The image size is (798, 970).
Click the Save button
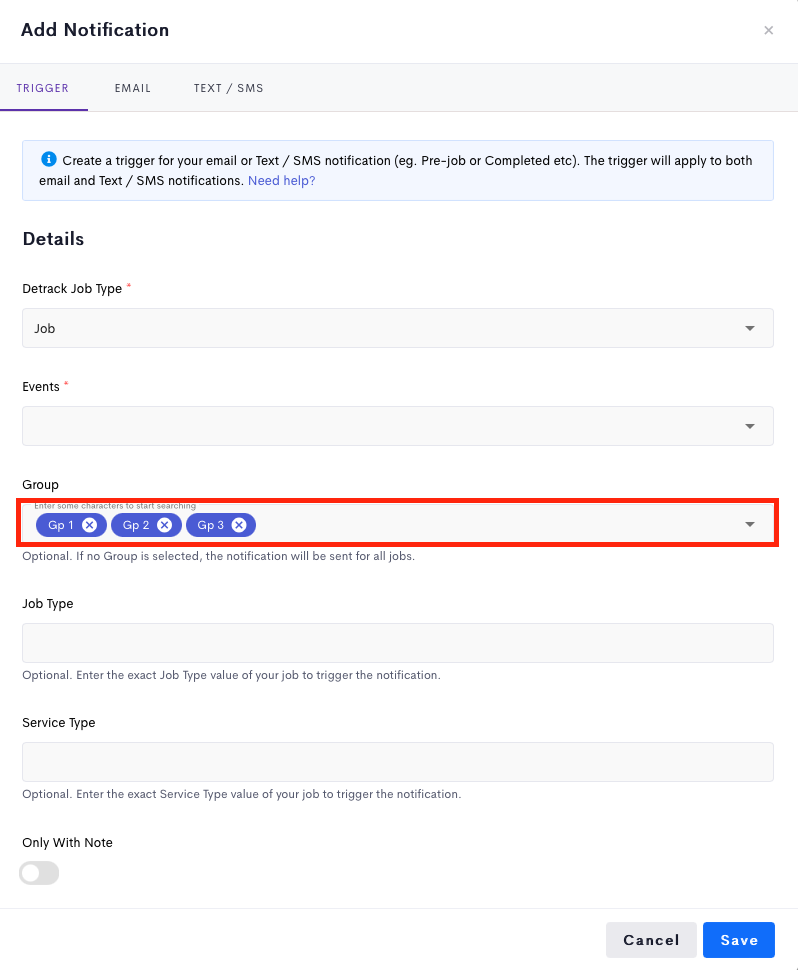739,940
